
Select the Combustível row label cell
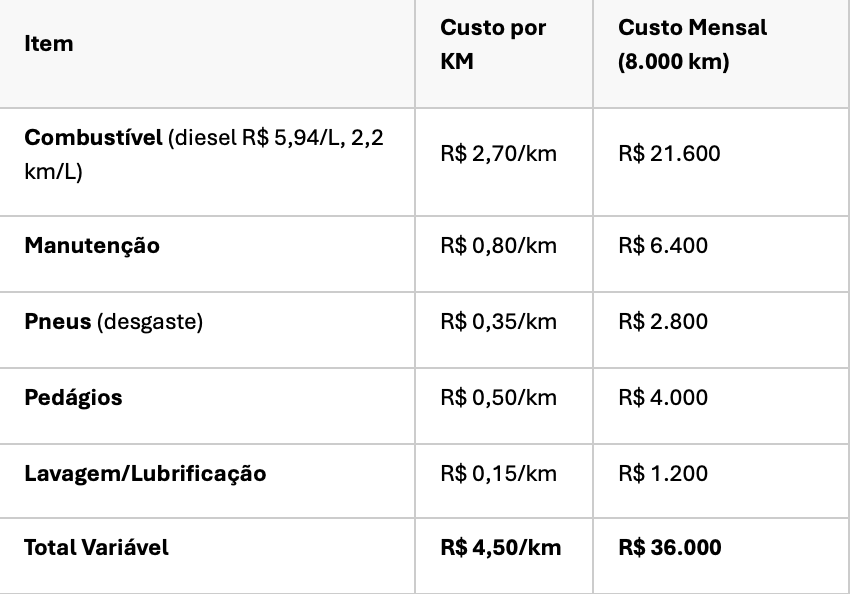204,154
